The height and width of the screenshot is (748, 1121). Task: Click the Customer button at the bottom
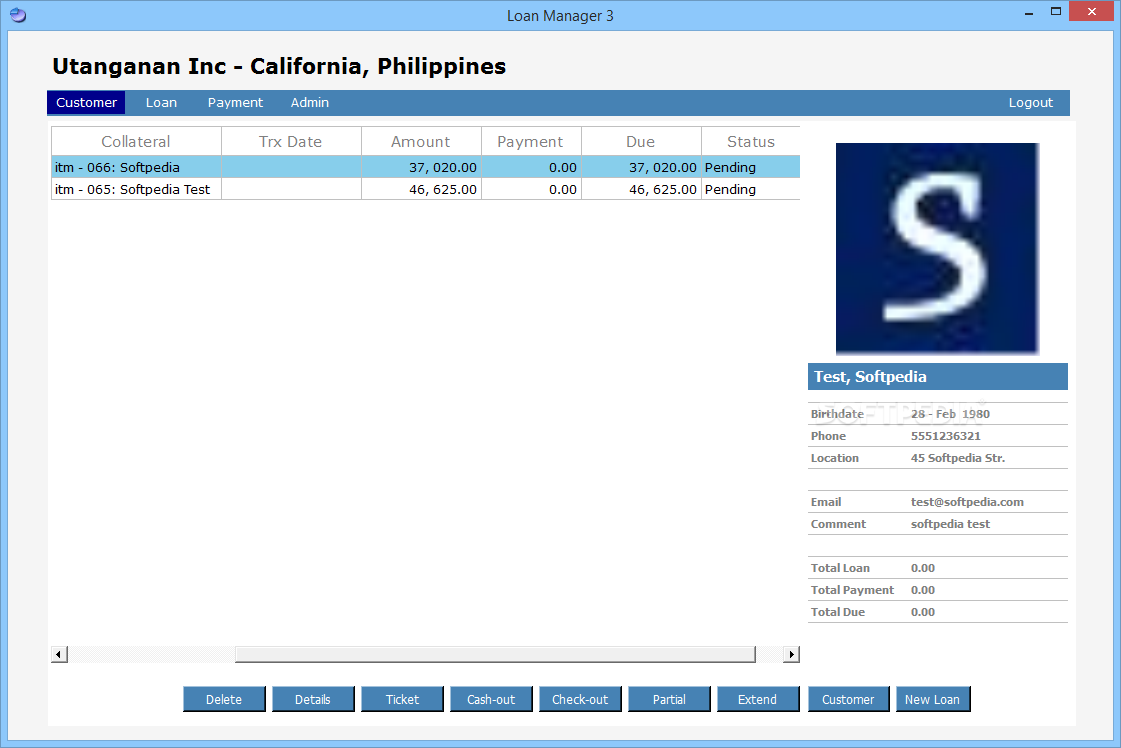tap(848, 699)
